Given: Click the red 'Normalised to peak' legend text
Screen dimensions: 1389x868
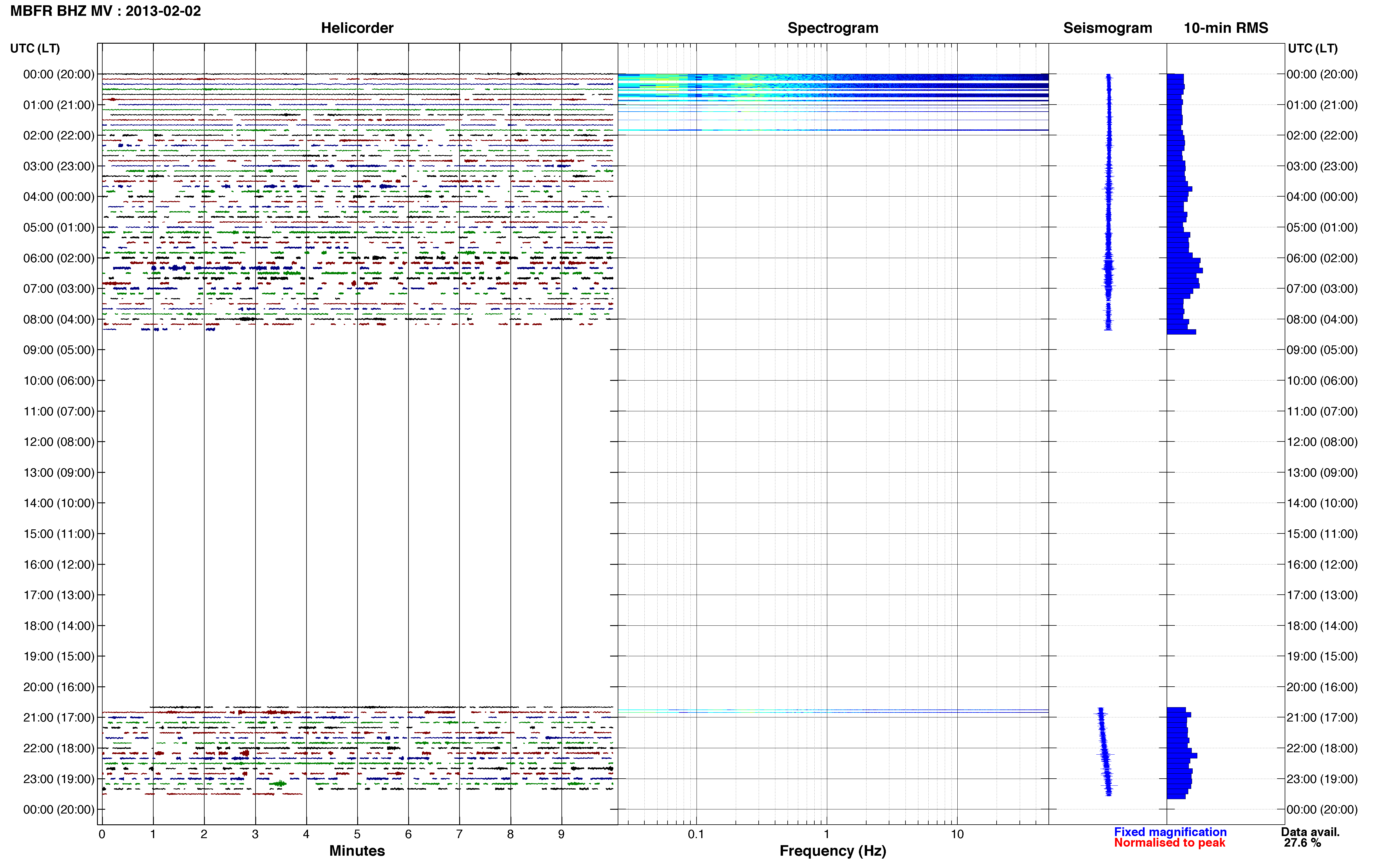Looking at the screenshot, I should tap(1169, 843).
